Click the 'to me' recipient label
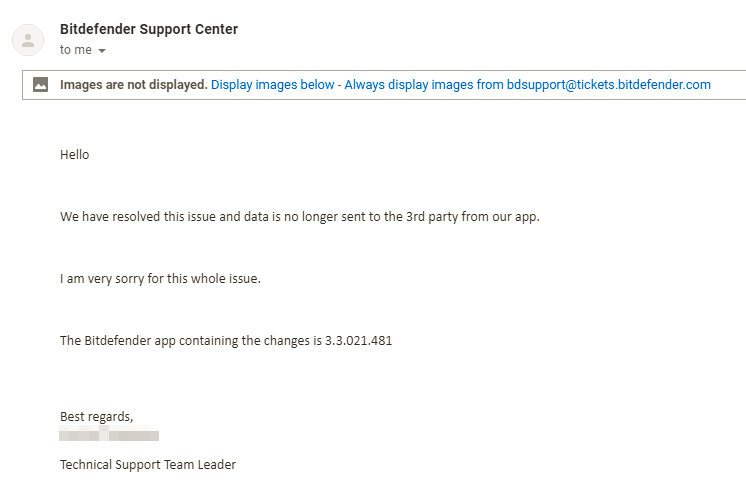The image size is (746, 500). [x=76, y=50]
